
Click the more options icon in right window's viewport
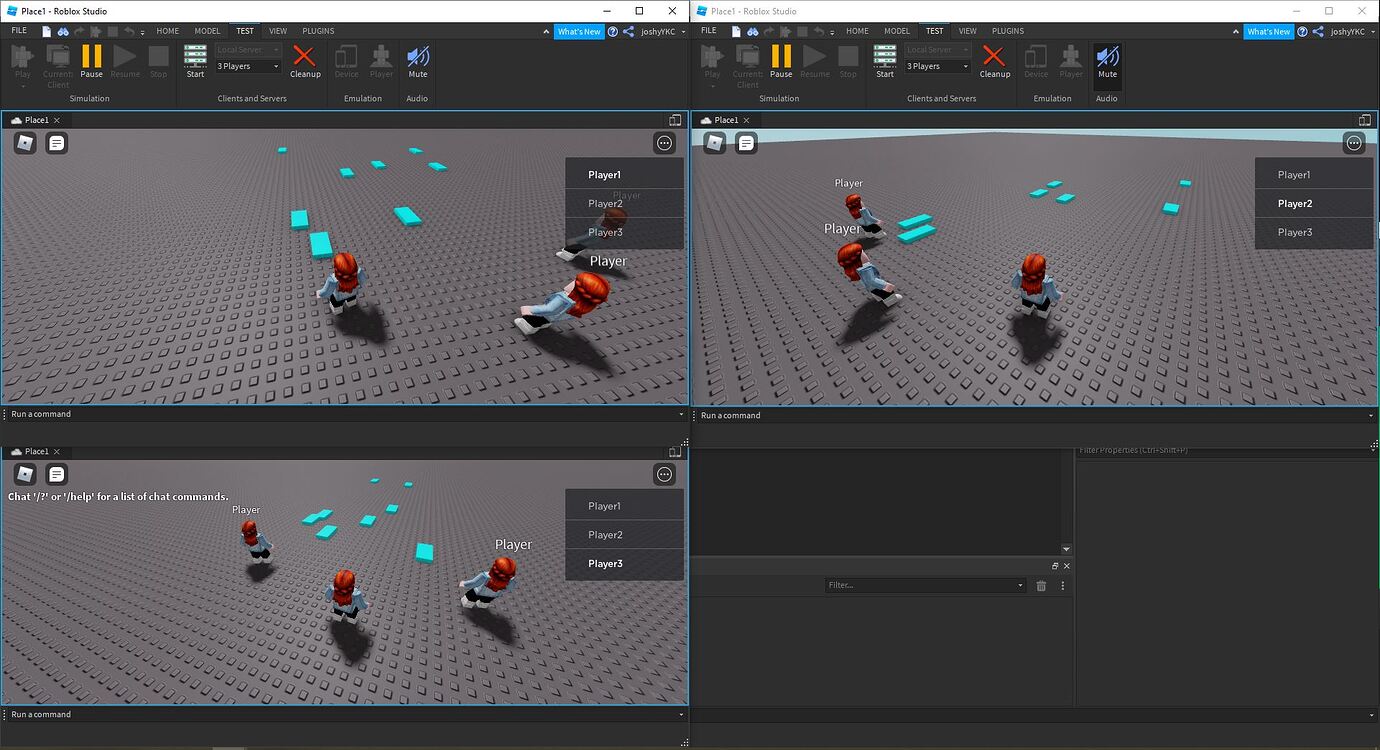pos(1354,143)
